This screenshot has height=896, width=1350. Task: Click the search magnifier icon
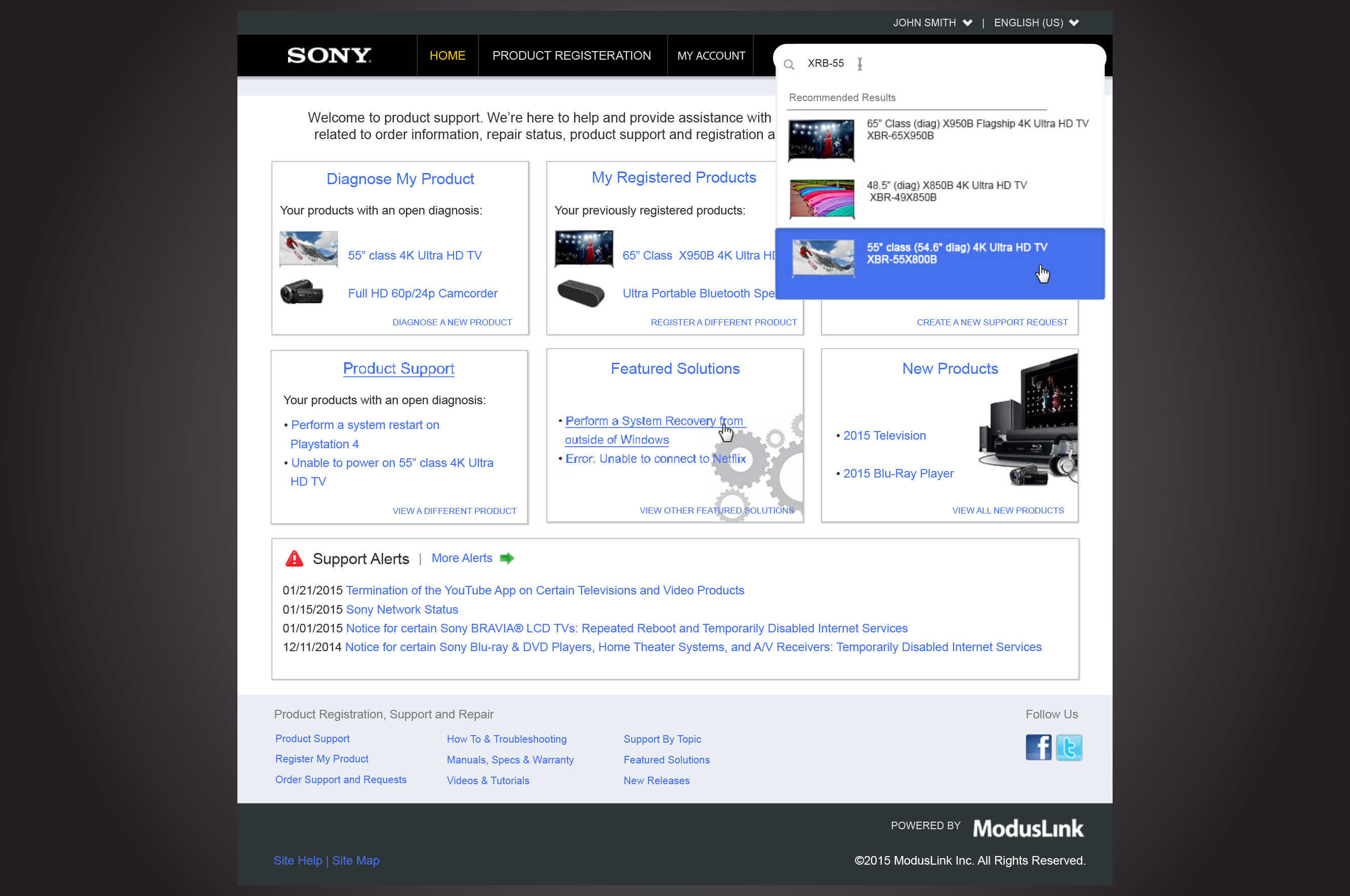pyautogui.click(x=789, y=65)
